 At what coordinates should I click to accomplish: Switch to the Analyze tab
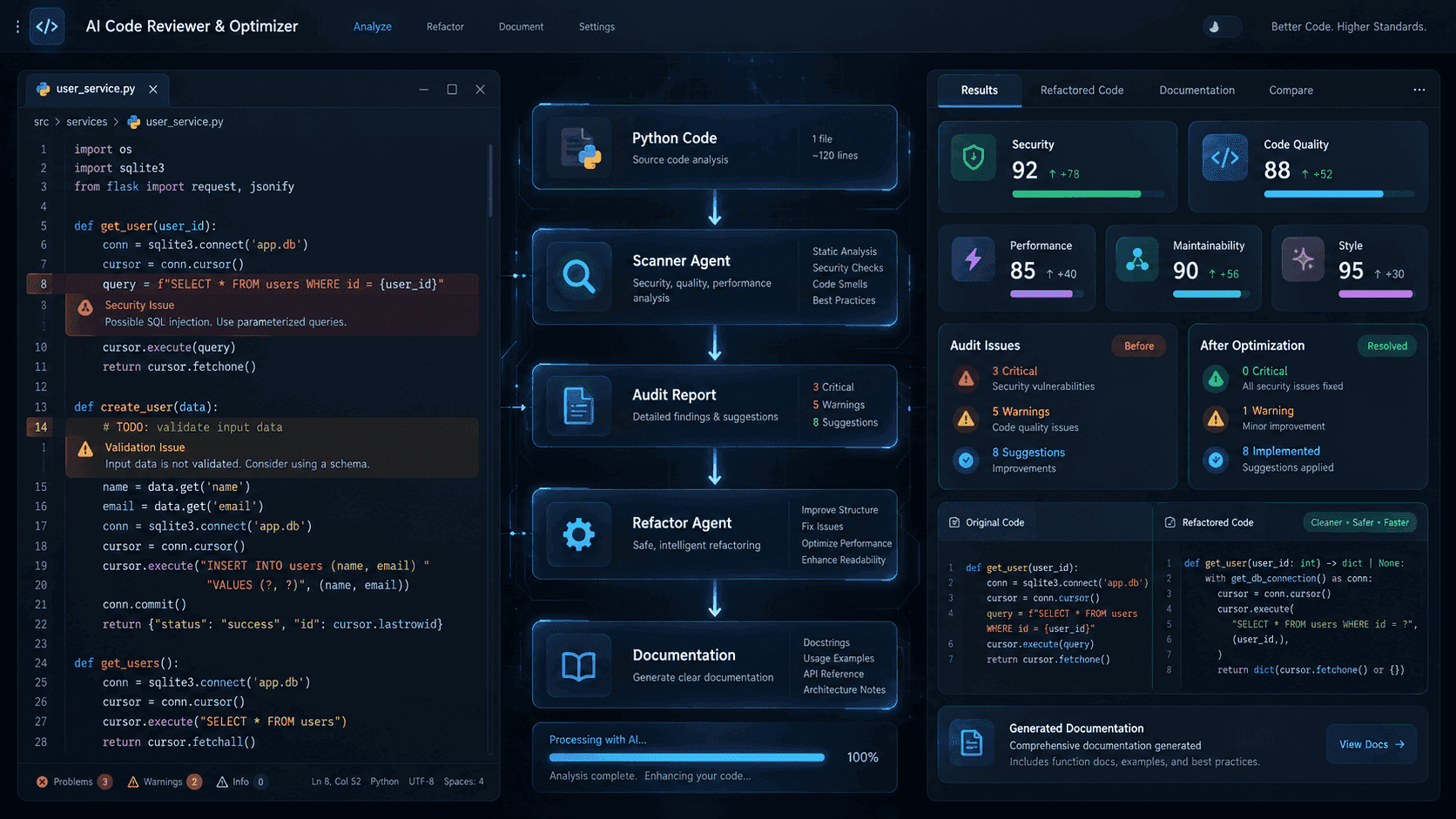point(373,27)
